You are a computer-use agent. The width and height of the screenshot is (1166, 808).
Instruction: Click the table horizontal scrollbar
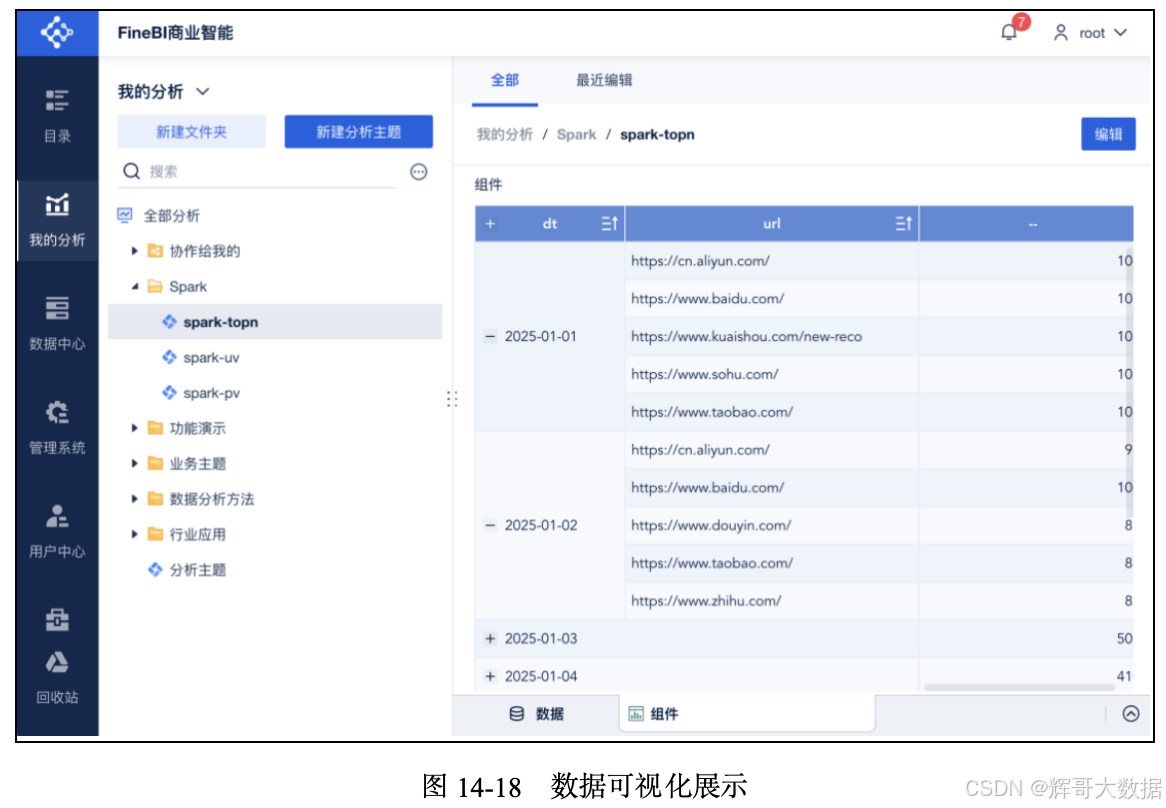[x=1019, y=688]
